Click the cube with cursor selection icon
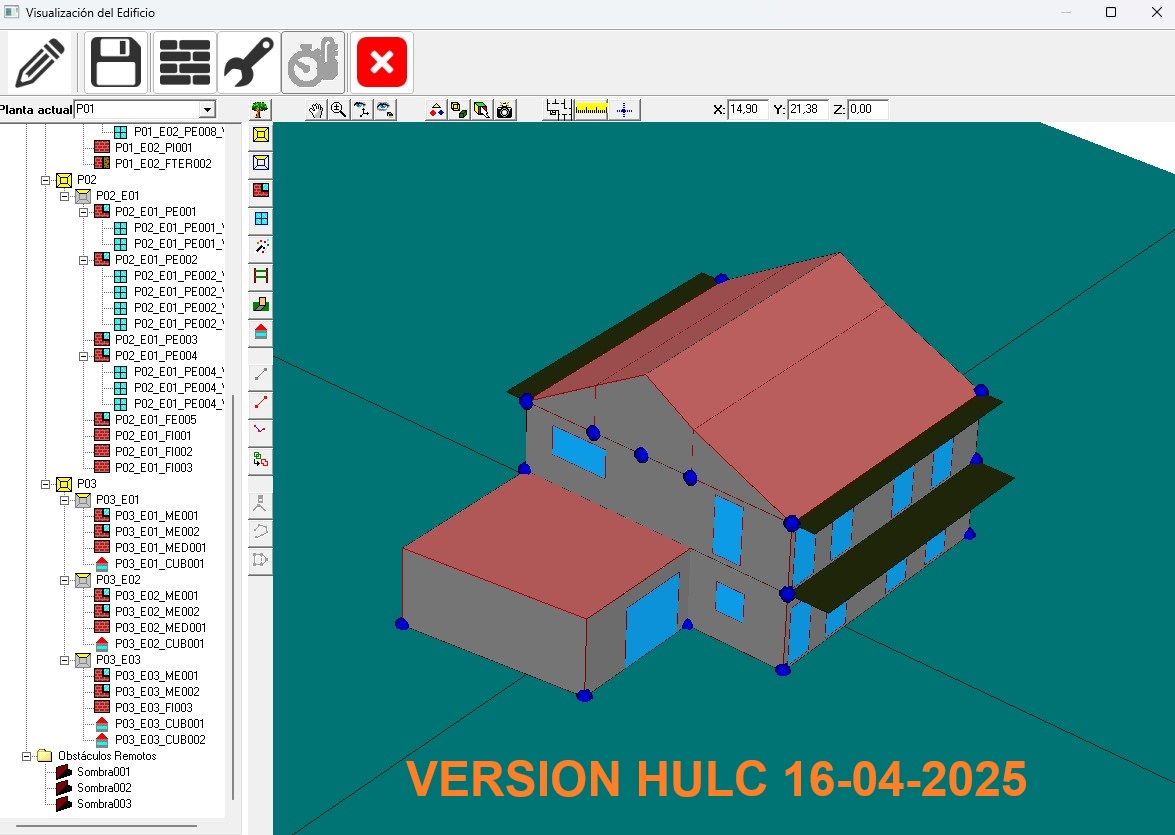The height and width of the screenshot is (835, 1175). pyautogui.click(x=482, y=110)
